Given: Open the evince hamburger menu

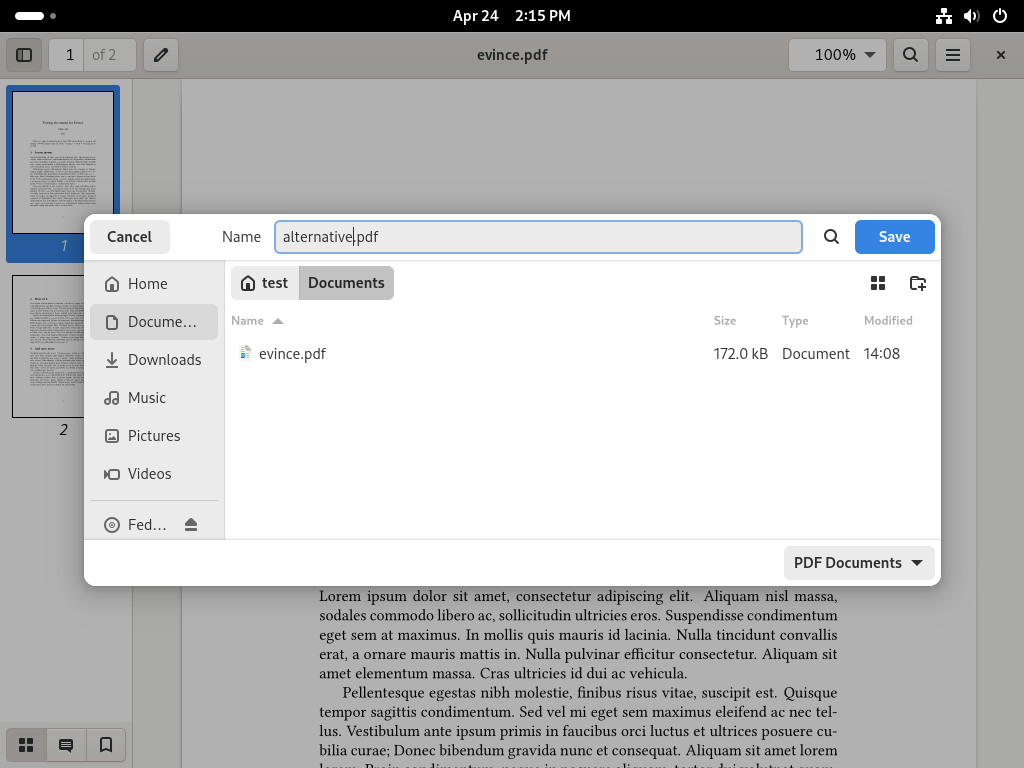Looking at the screenshot, I should (953, 55).
